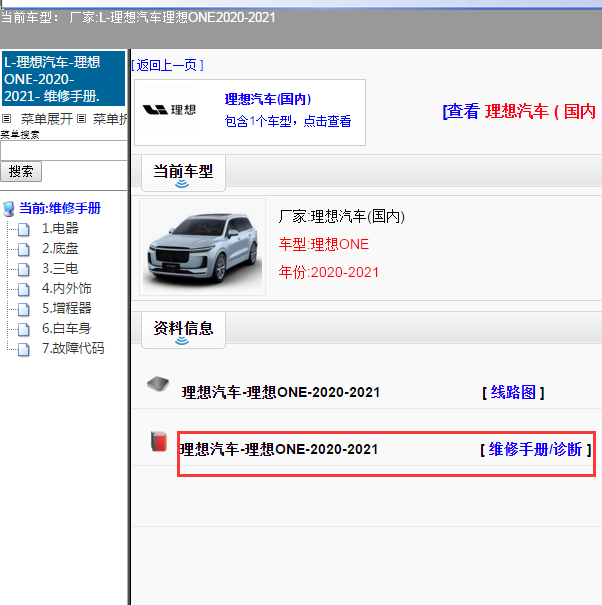This screenshot has width=602, height=605.
Task: Open tree item 6.白车身
Action: 67,328
